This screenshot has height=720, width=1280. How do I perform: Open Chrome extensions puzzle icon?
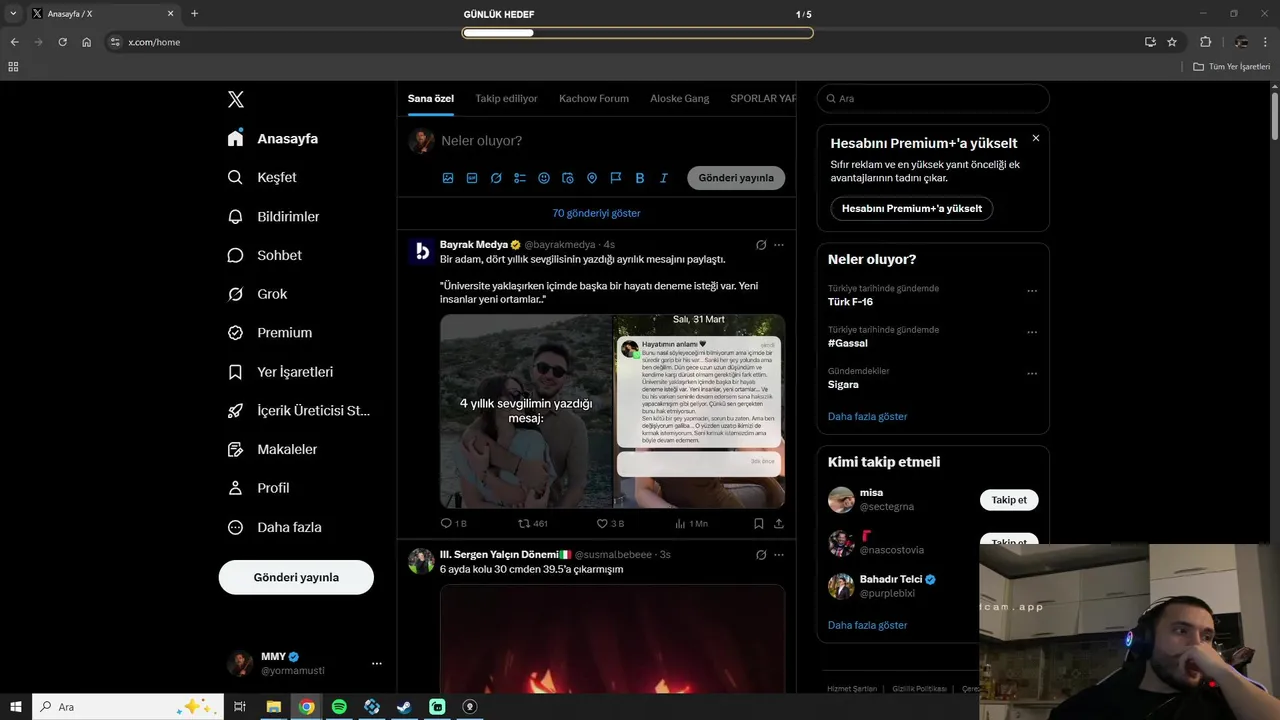[x=1205, y=42]
